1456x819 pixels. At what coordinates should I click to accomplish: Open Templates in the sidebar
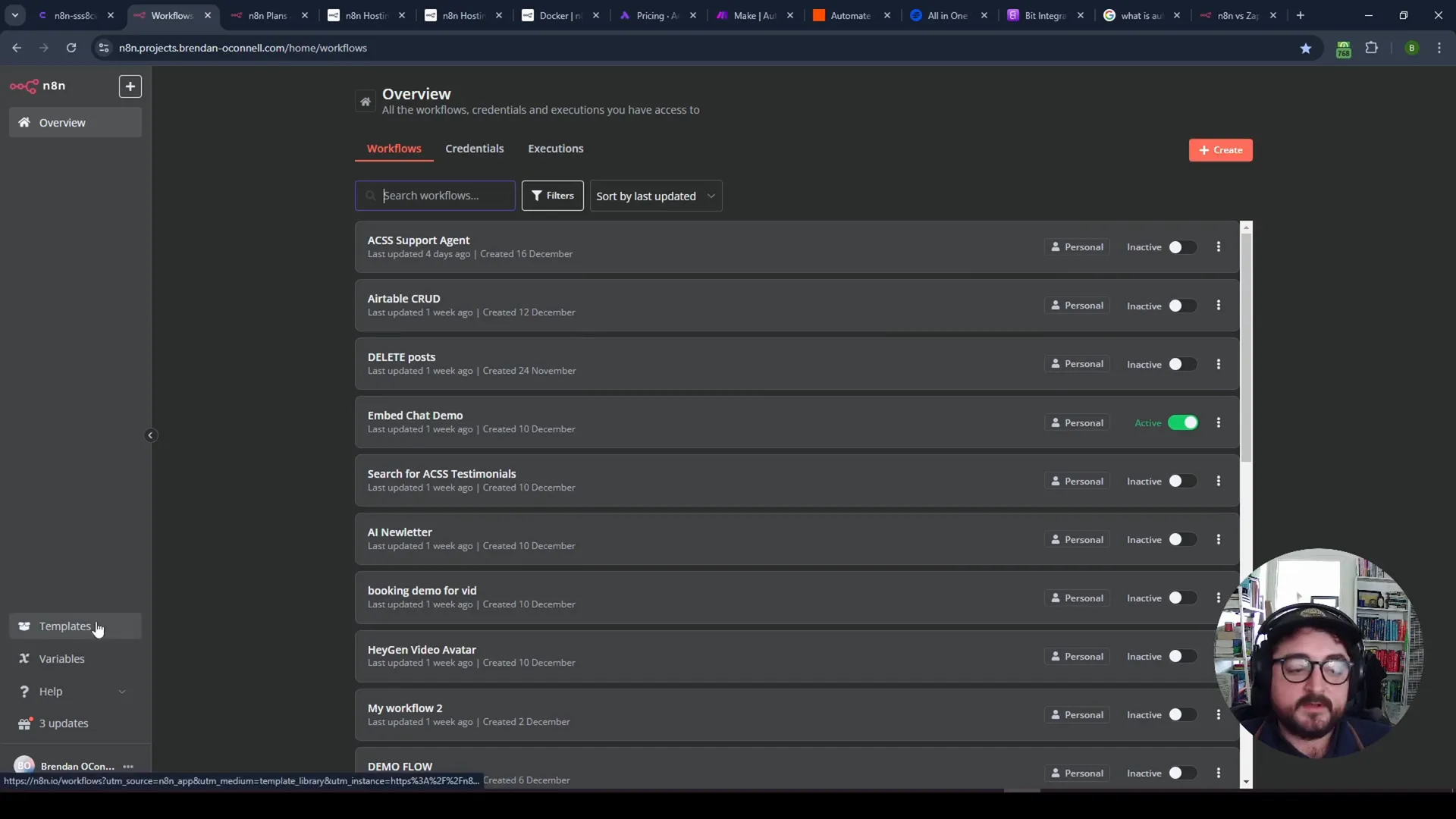75,626
